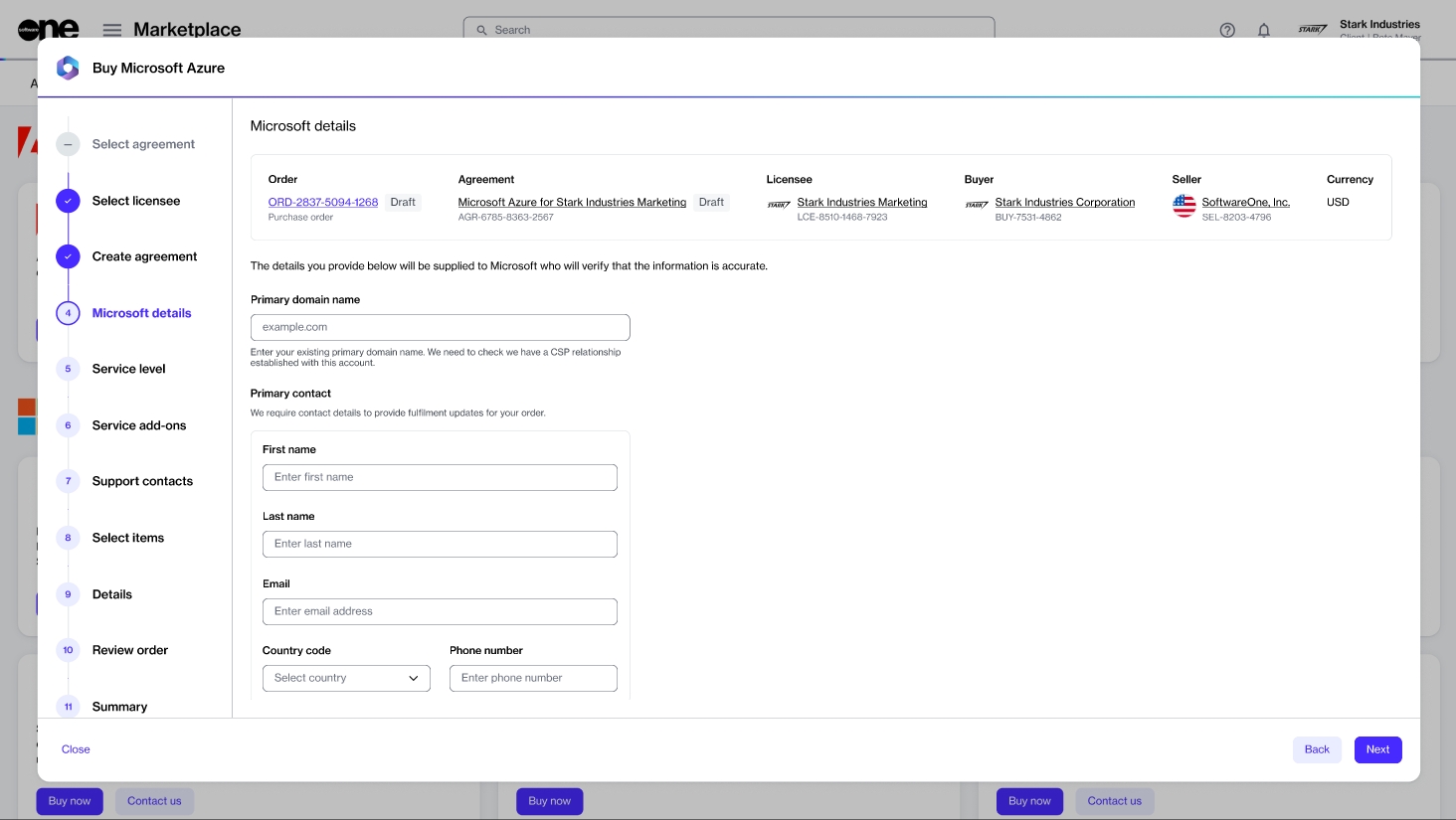Click the Microsoft Azure product icon
The width and height of the screenshot is (1456, 820).
pyautogui.click(x=68, y=68)
